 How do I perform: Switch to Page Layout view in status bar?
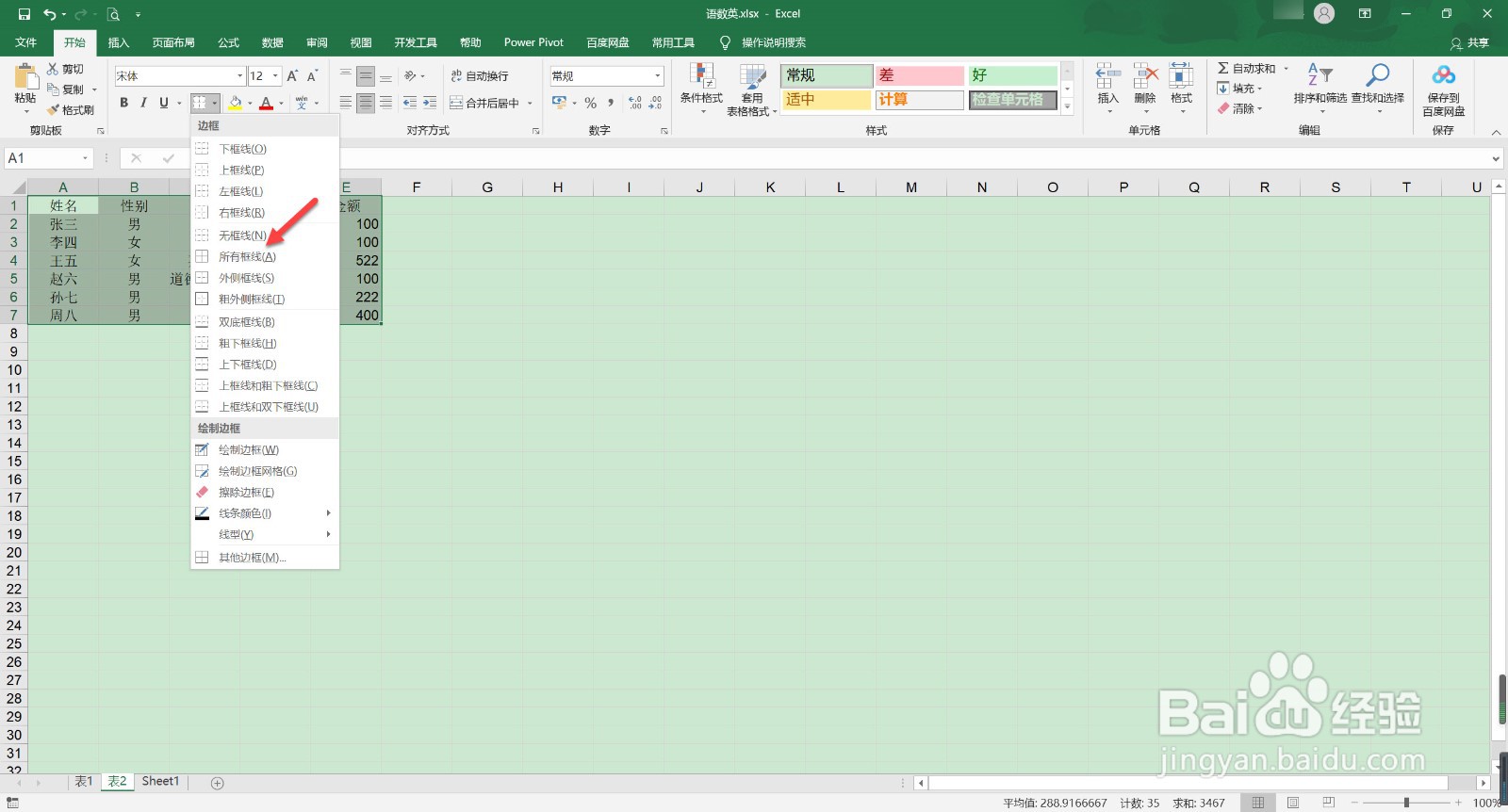[x=1293, y=803]
